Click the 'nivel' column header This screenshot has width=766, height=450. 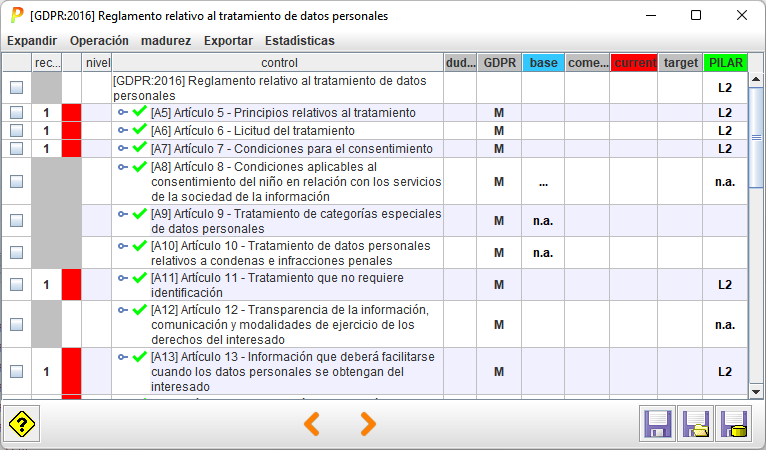97,63
